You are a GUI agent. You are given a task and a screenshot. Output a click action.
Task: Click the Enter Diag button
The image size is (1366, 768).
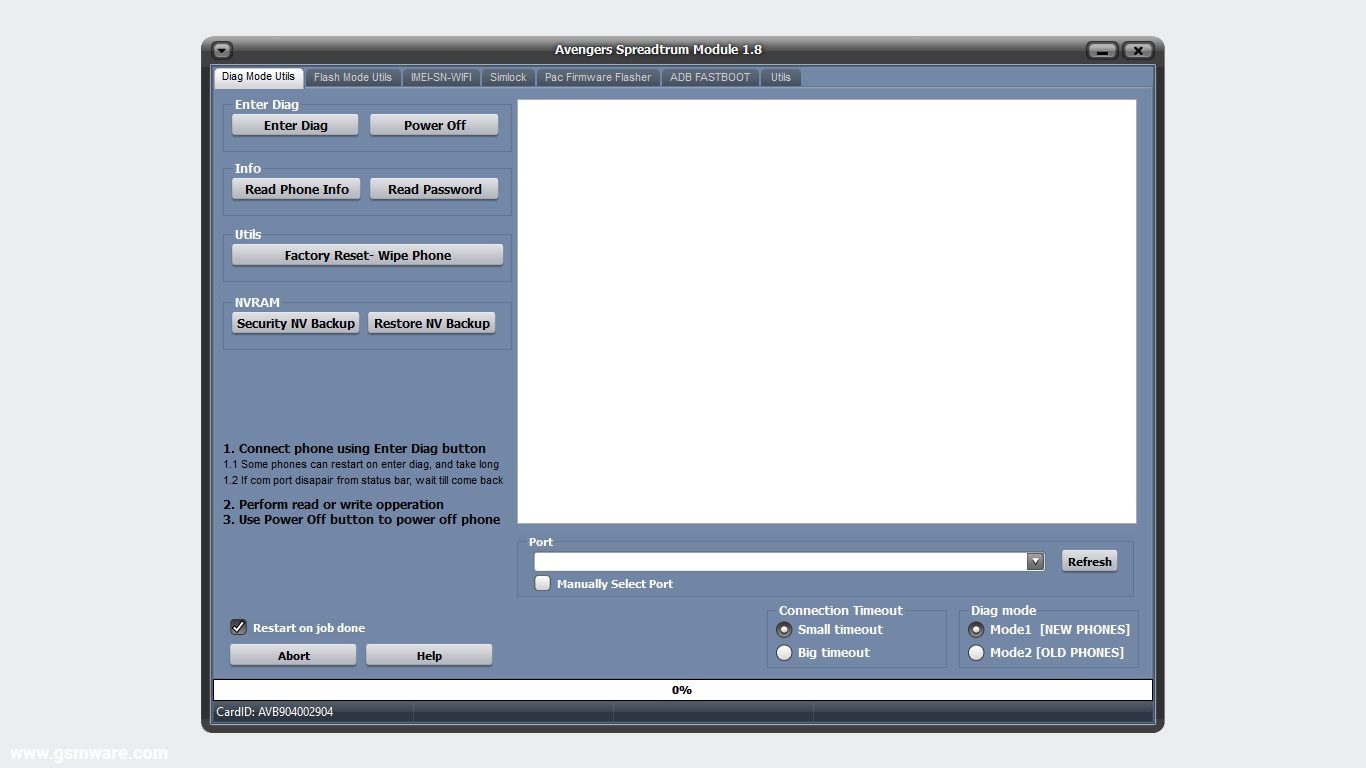[294, 124]
